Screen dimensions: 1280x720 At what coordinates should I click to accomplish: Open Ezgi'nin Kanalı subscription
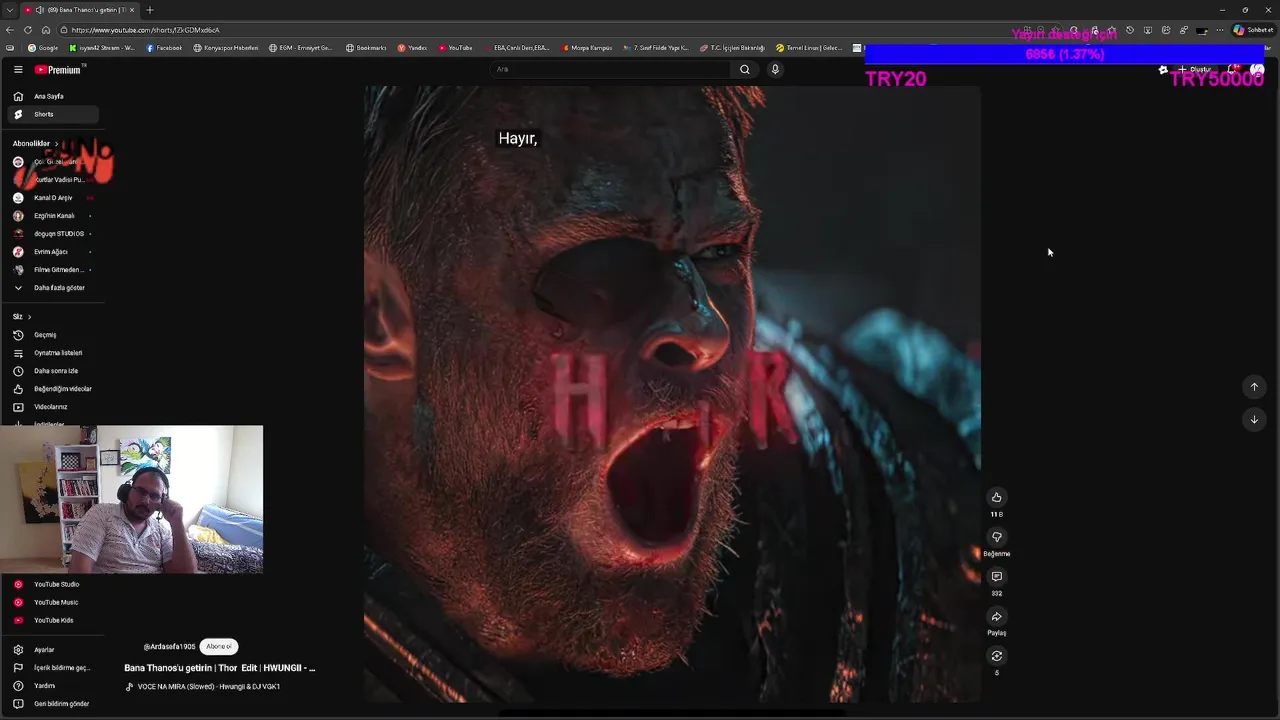(x=52, y=216)
